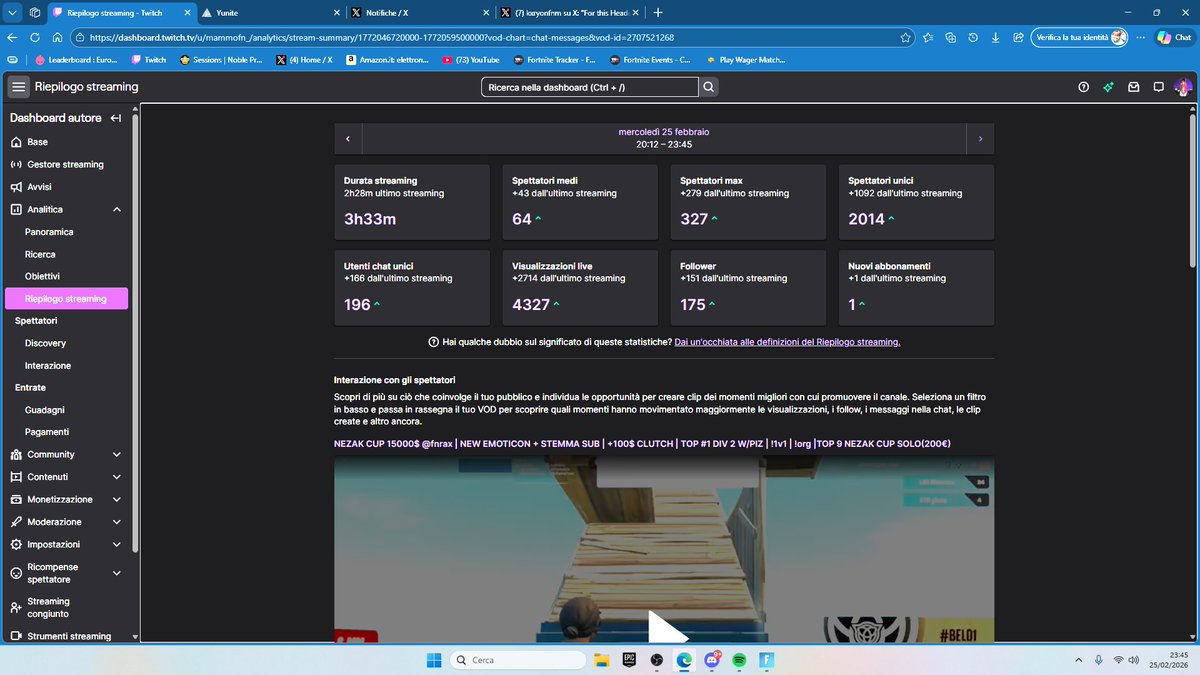Image resolution: width=1200 pixels, height=675 pixels.
Task: Expand the Contenuti sidebar section
Action: tap(116, 477)
